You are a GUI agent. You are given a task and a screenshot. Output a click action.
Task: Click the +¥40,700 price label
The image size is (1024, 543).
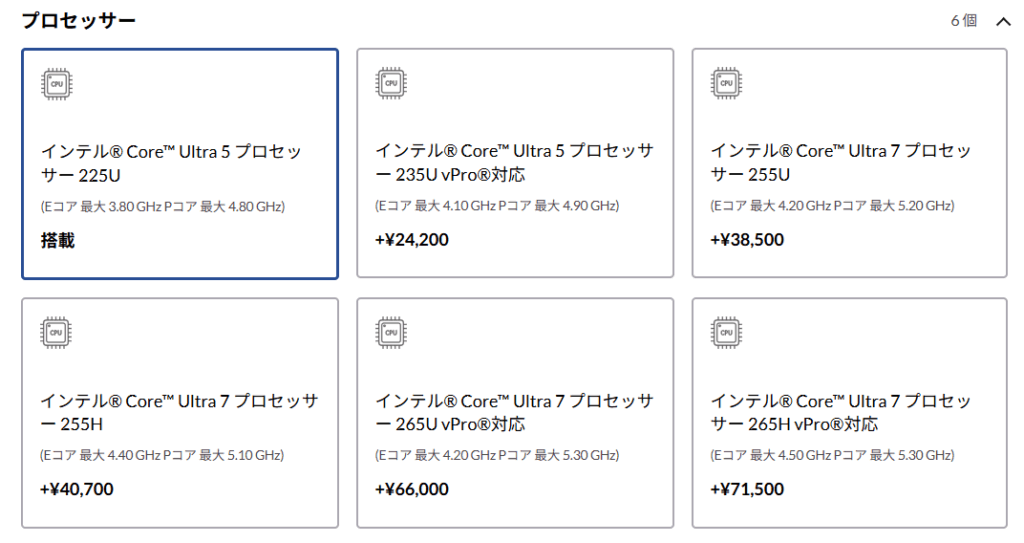tap(77, 489)
